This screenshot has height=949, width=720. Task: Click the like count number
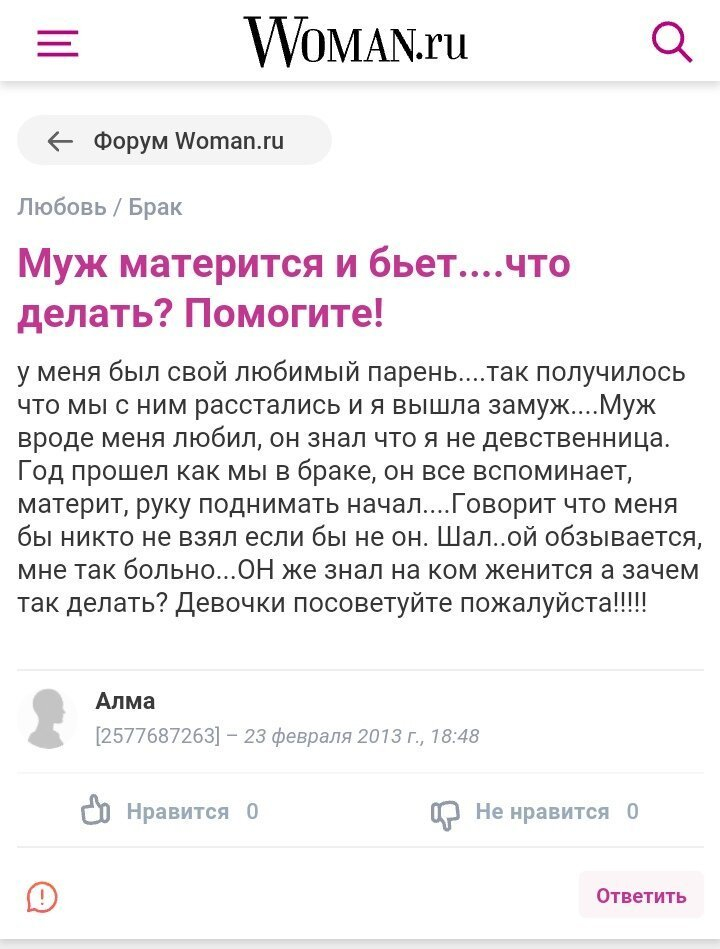252,811
